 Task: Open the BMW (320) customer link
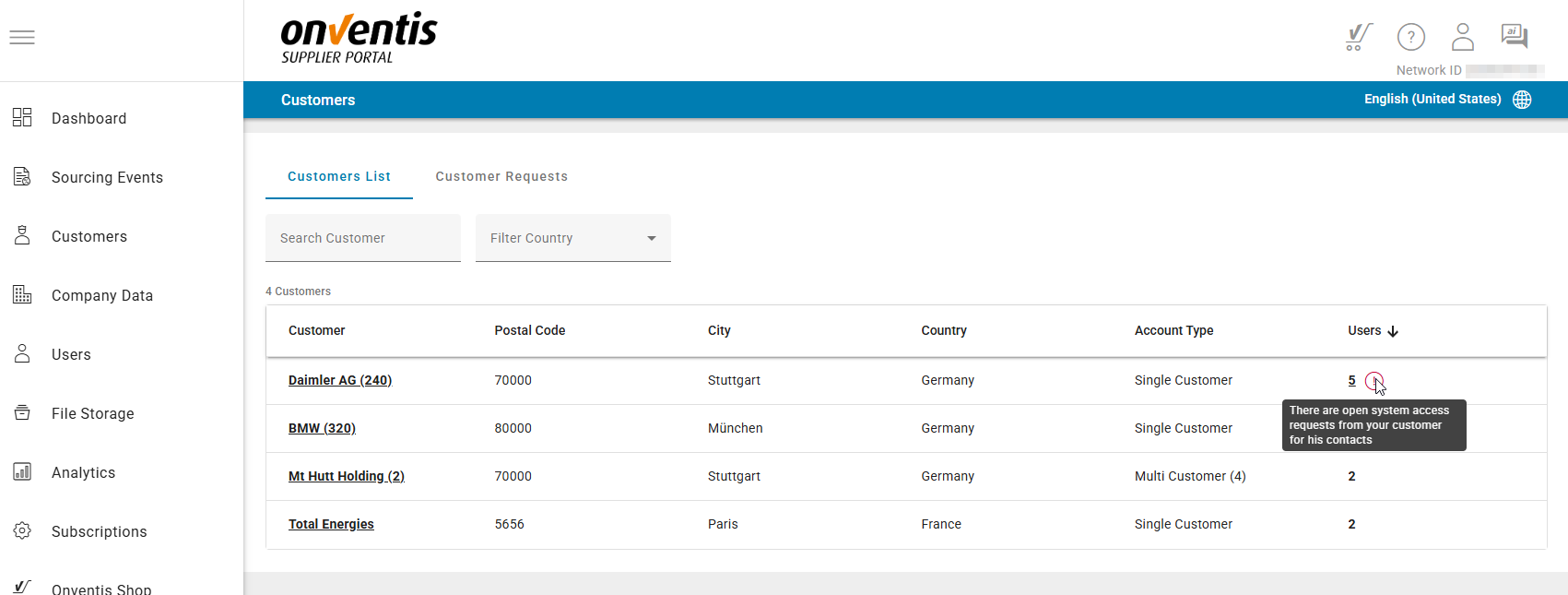(322, 428)
